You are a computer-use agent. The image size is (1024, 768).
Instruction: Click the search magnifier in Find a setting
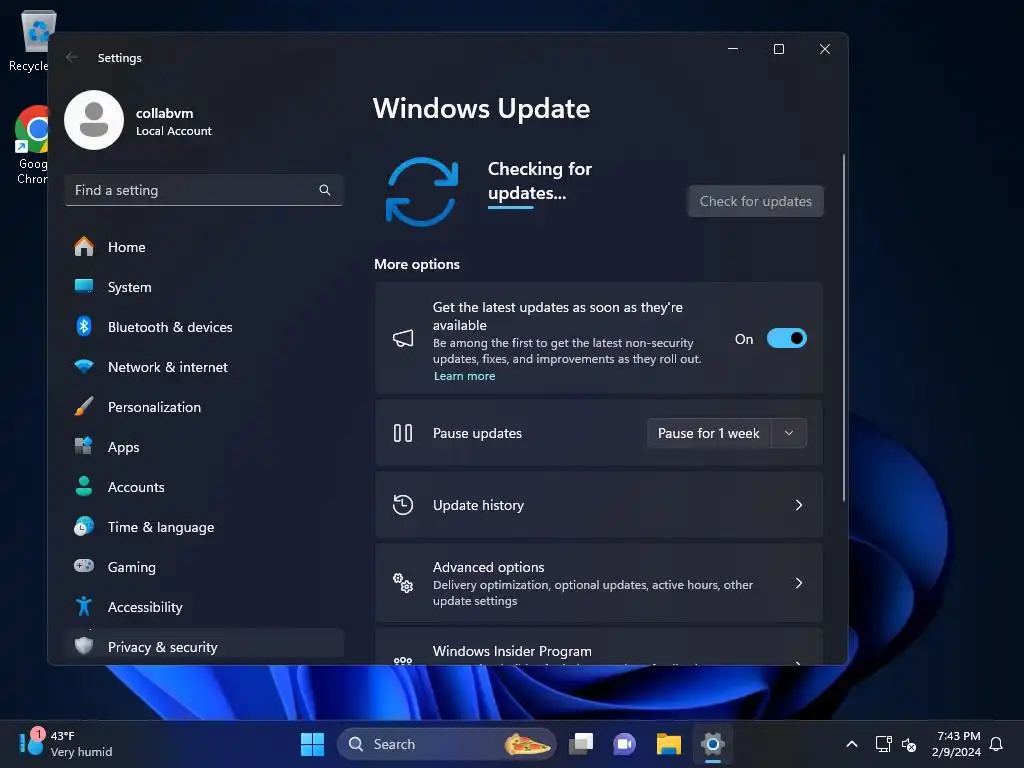click(x=325, y=190)
